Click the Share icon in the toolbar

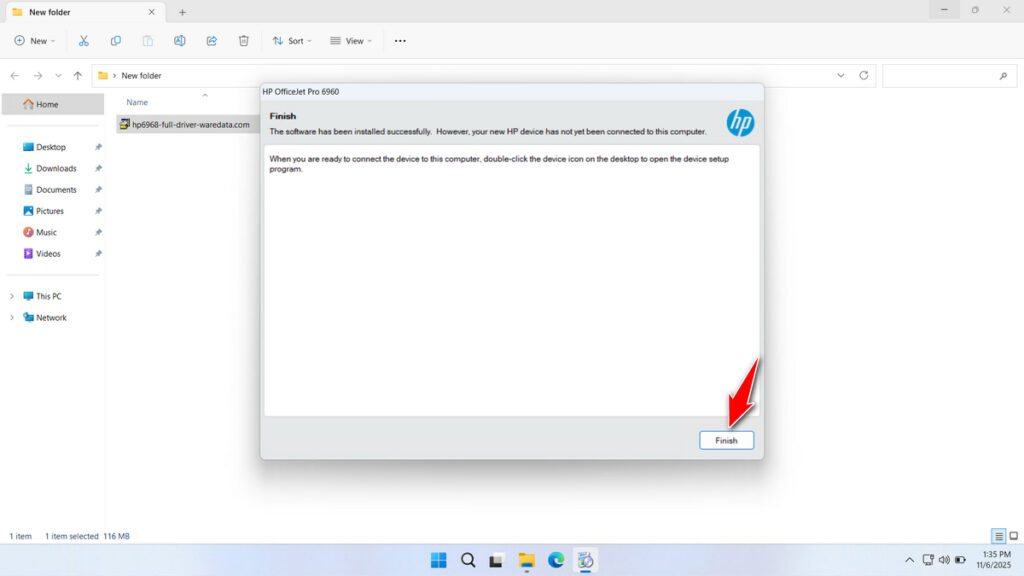[211, 40]
